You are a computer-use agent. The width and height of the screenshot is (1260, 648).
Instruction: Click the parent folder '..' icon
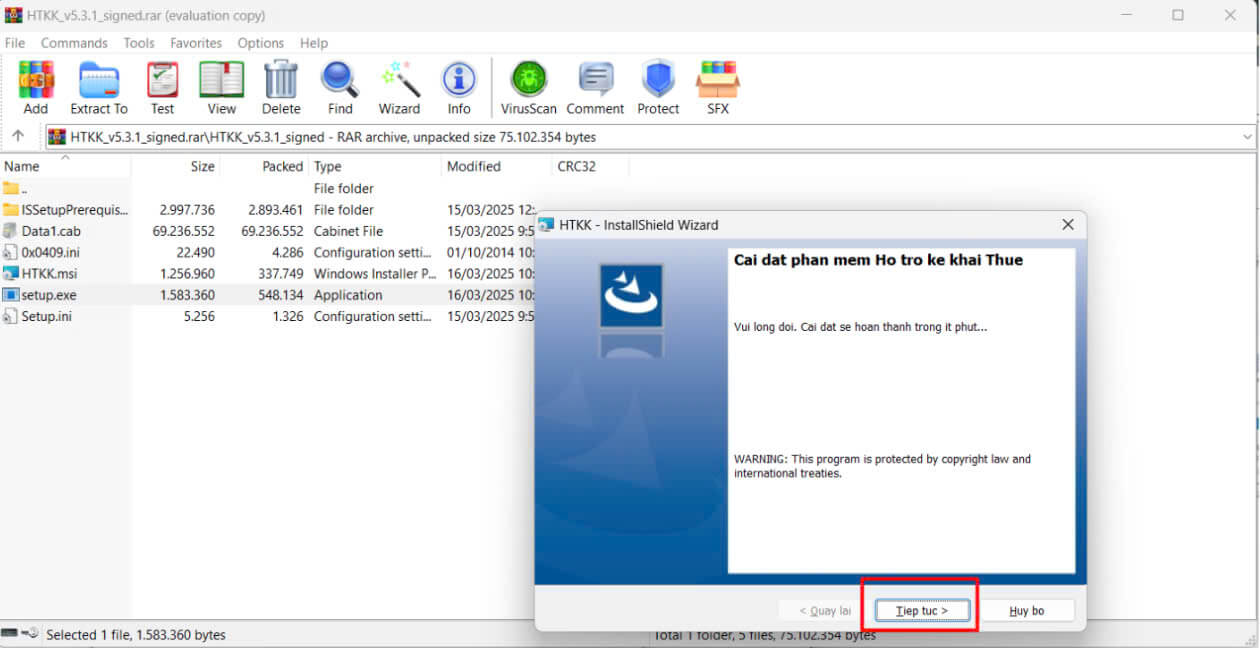pos(11,188)
